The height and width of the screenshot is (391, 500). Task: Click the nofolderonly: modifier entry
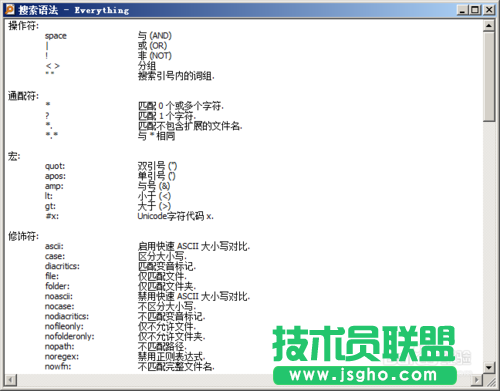click(x=70, y=337)
